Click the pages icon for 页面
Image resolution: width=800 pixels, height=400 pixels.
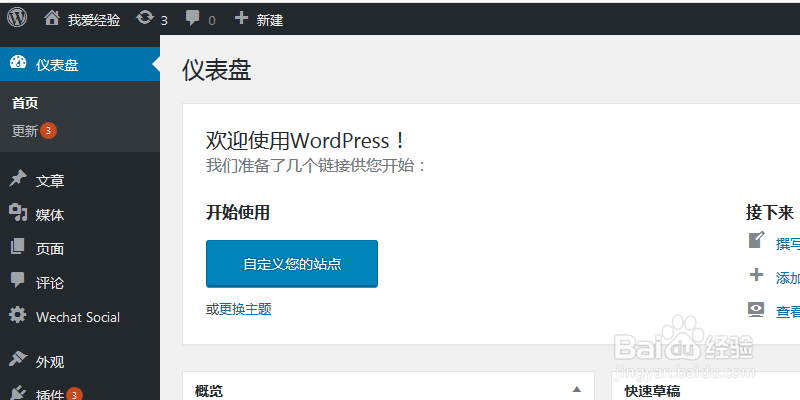(18, 246)
